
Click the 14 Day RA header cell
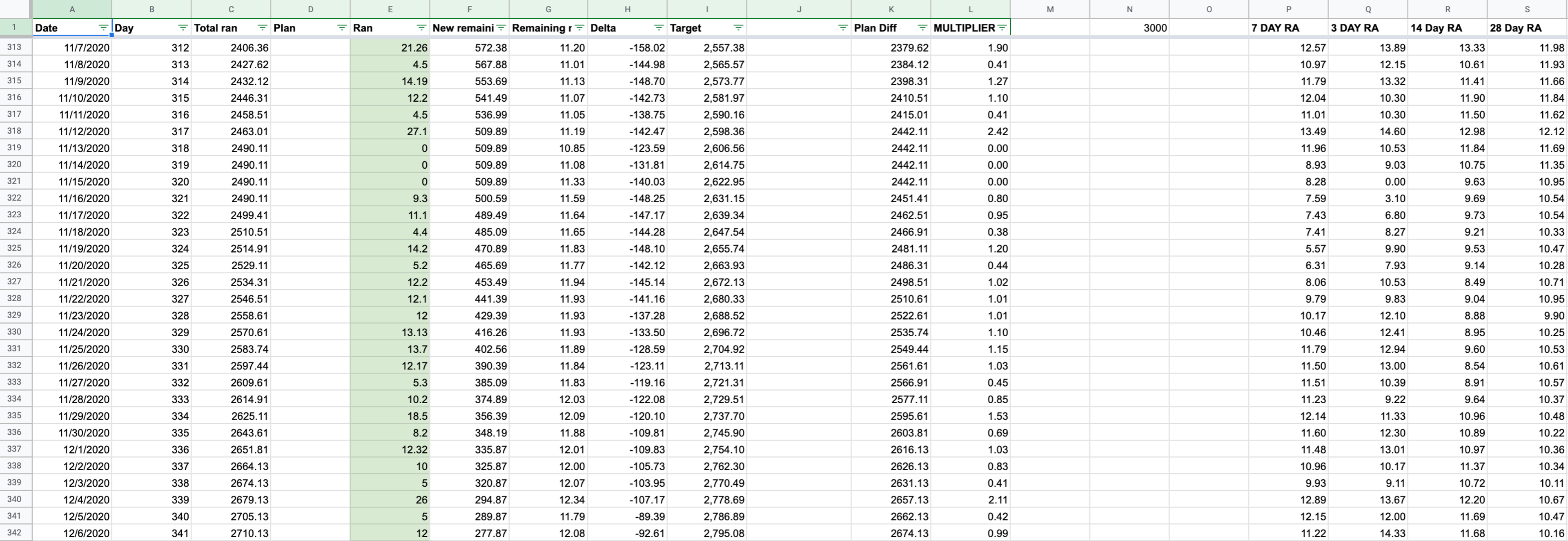[1448, 28]
